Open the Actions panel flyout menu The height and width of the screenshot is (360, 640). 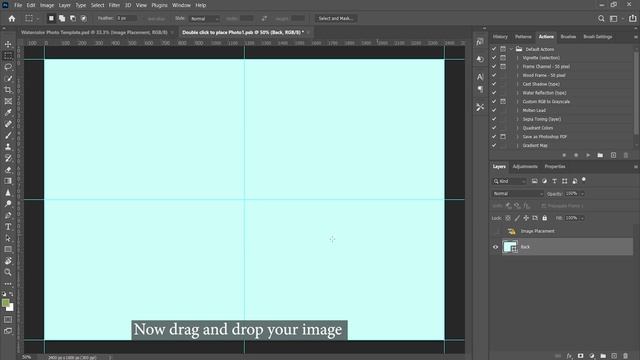(635, 37)
